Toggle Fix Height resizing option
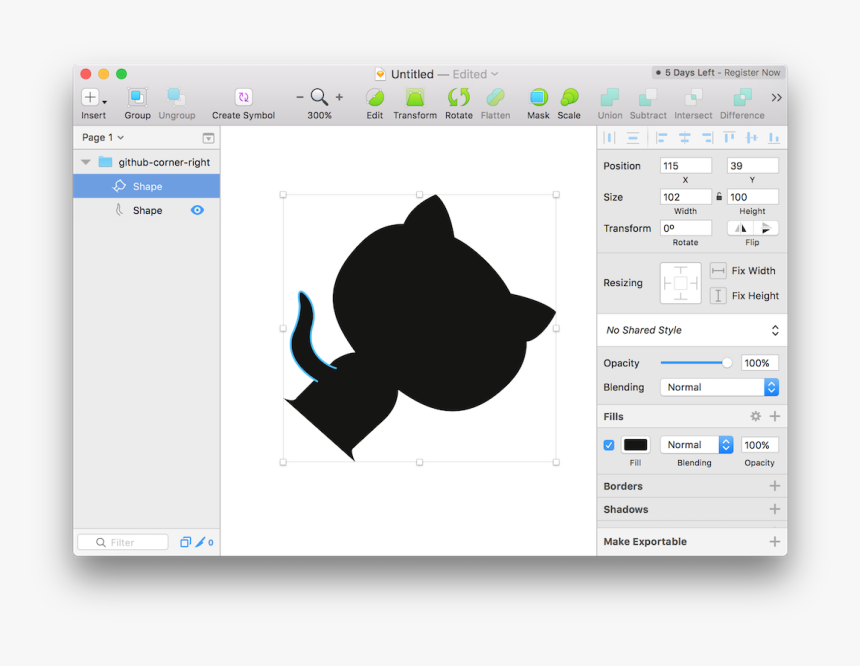The image size is (860, 666). tap(718, 296)
